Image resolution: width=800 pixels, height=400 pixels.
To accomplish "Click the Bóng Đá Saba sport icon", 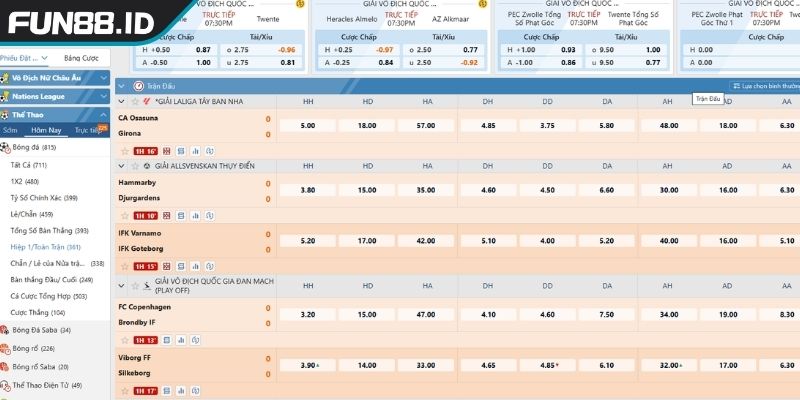I will 5,330.
